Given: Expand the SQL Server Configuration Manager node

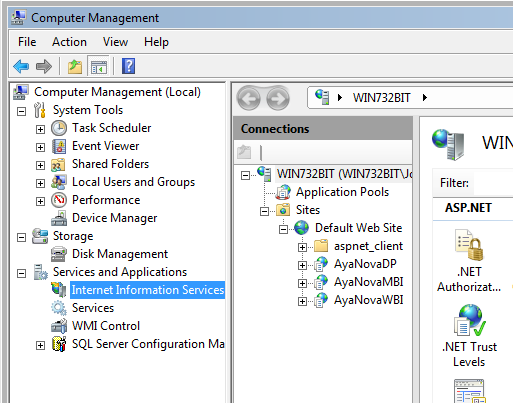Looking at the screenshot, I should pos(40,345).
